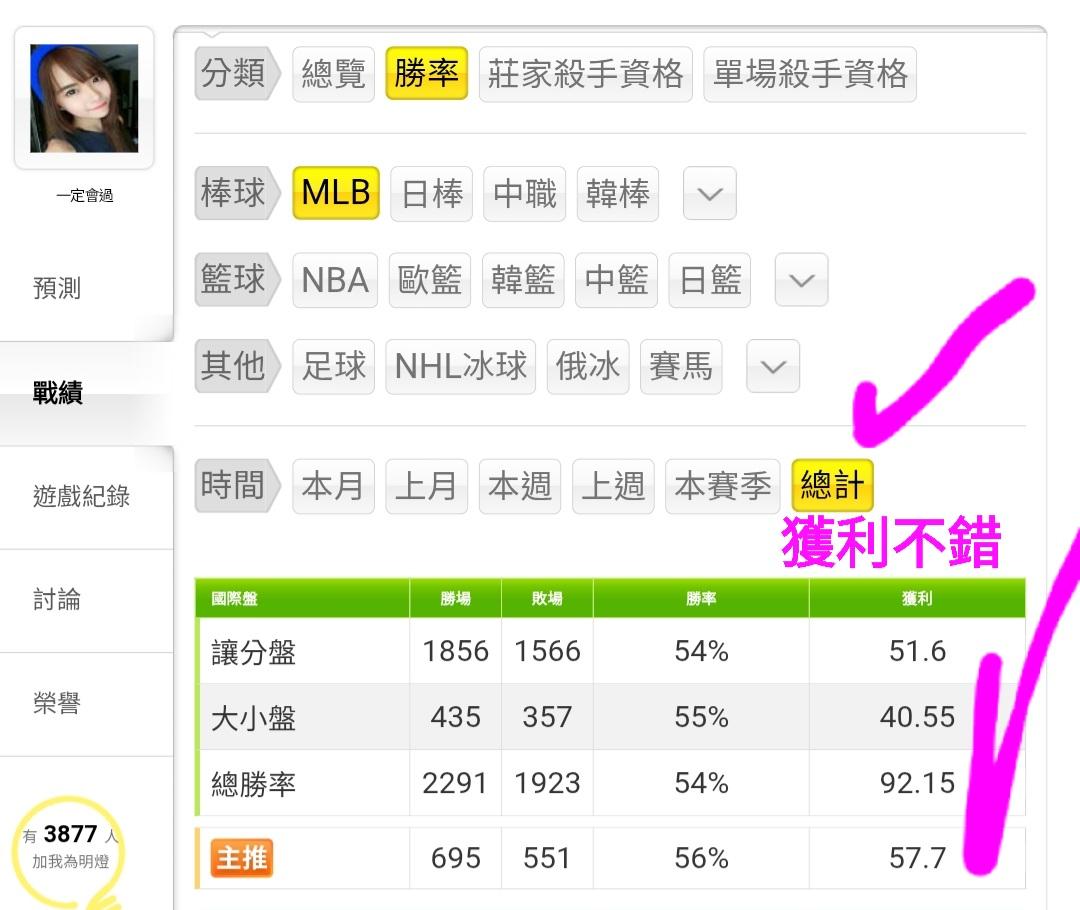Filter time range to 本月
Screen dimensions: 1080x910
tap(333, 487)
